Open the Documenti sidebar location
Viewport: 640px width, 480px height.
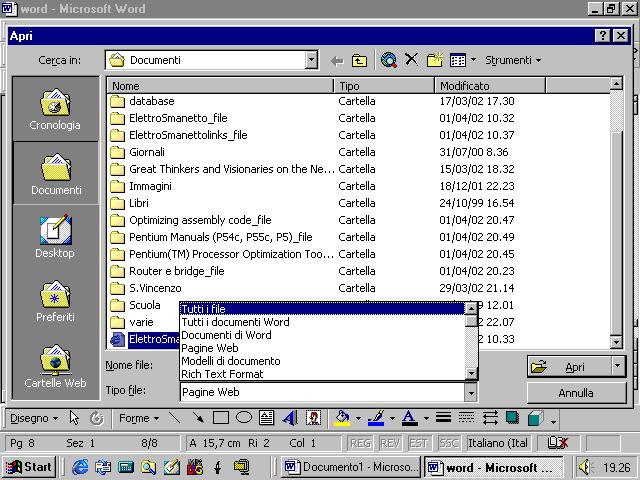click(x=56, y=174)
